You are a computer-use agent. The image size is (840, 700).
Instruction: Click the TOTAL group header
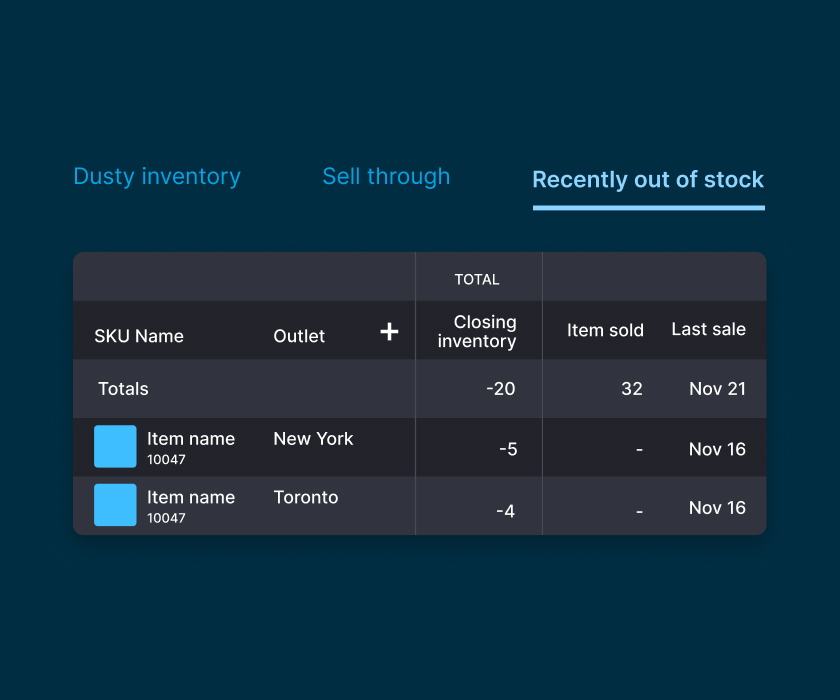pos(477,280)
